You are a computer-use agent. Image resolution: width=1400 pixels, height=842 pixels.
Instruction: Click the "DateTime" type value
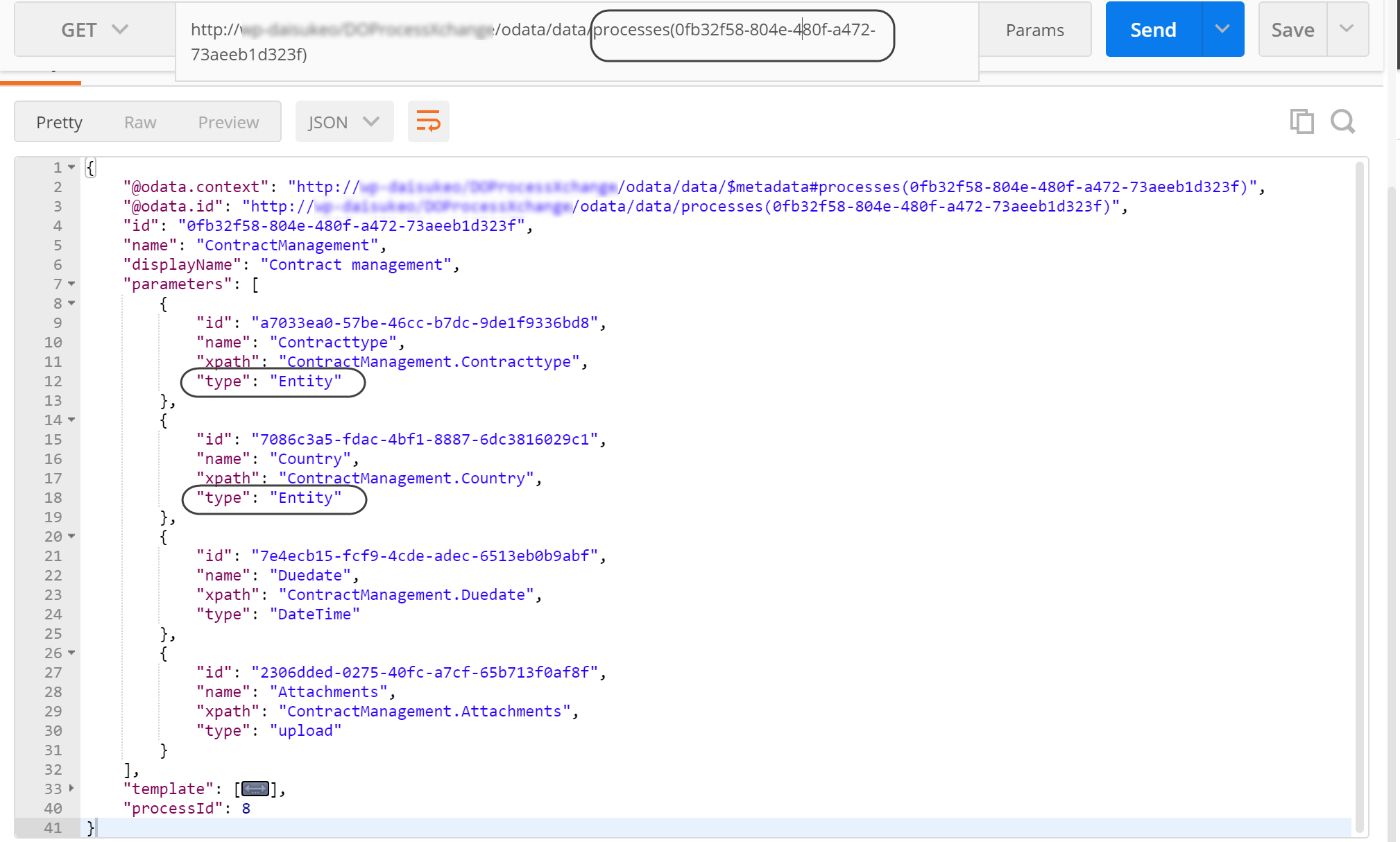pyautogui.click(x=315, y=614)
